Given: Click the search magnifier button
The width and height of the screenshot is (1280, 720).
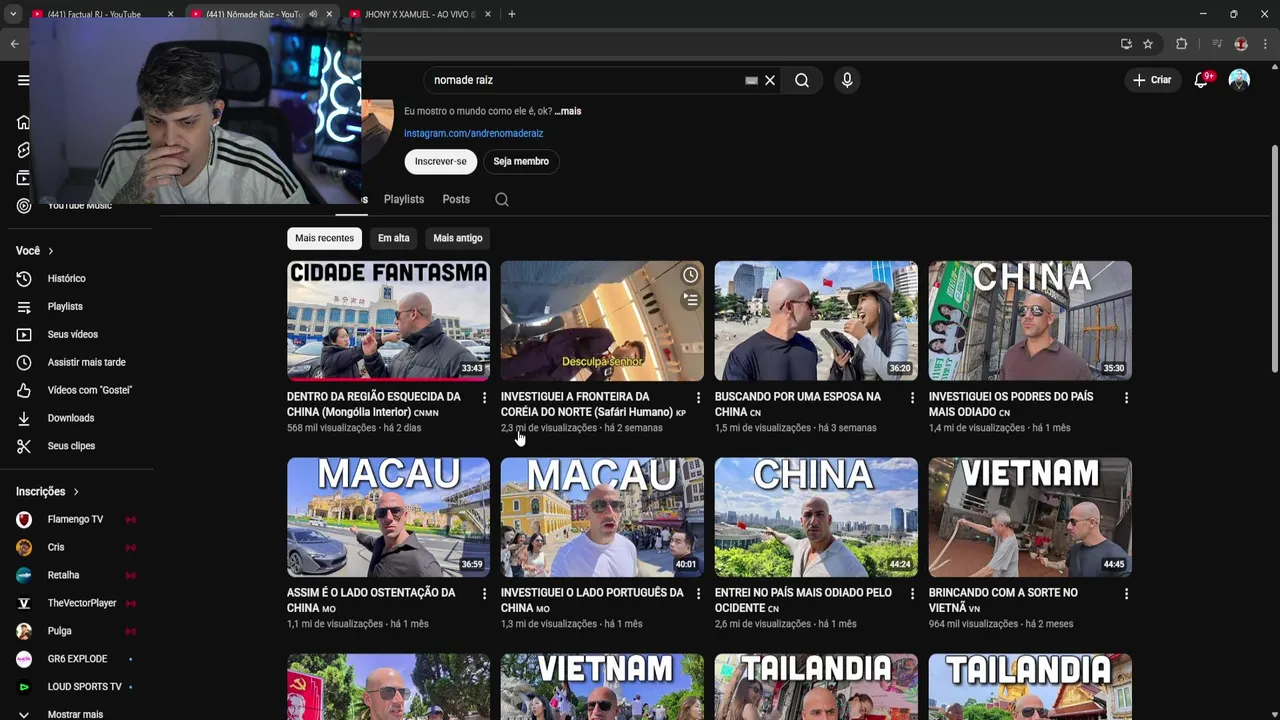Looking at the screenshot, I should 802,80.
